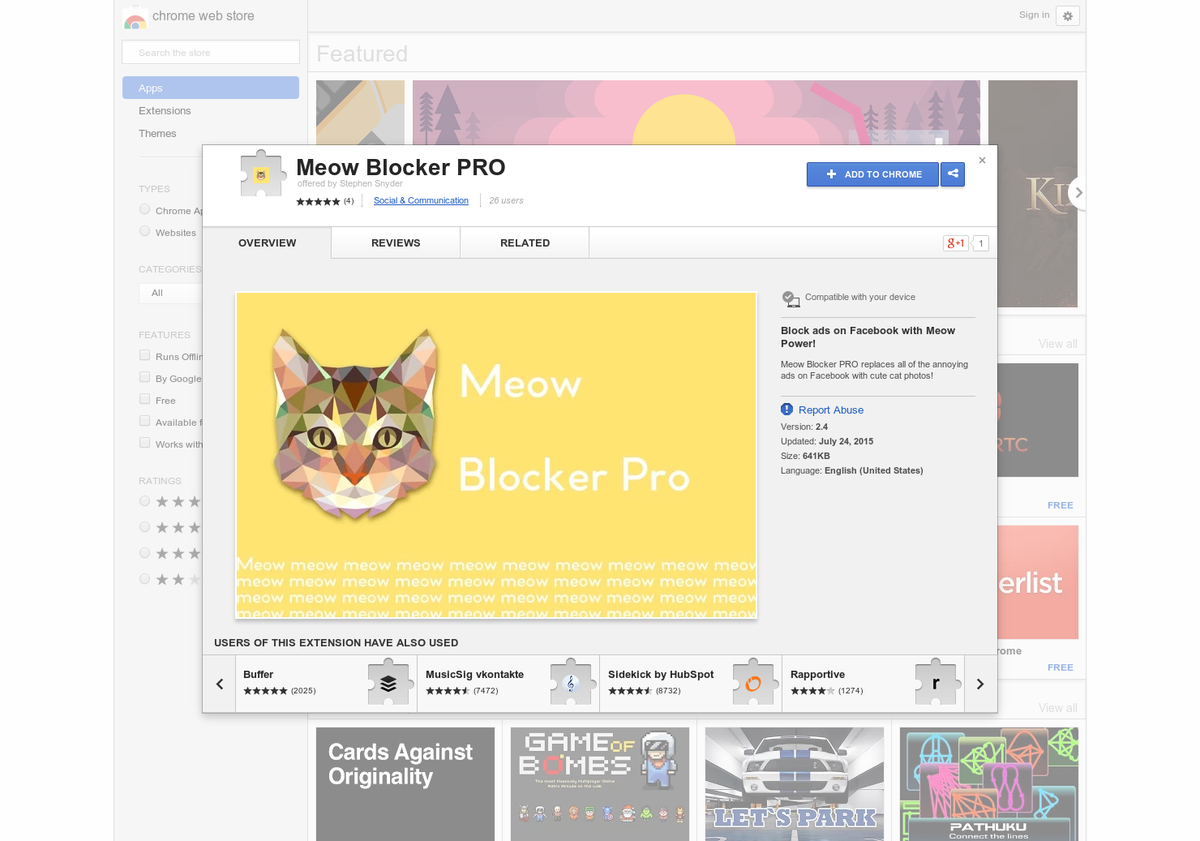Click the share button beside Add to Chrome
The height and width of the screenshot is (841, 1200).
coord(953,174)
